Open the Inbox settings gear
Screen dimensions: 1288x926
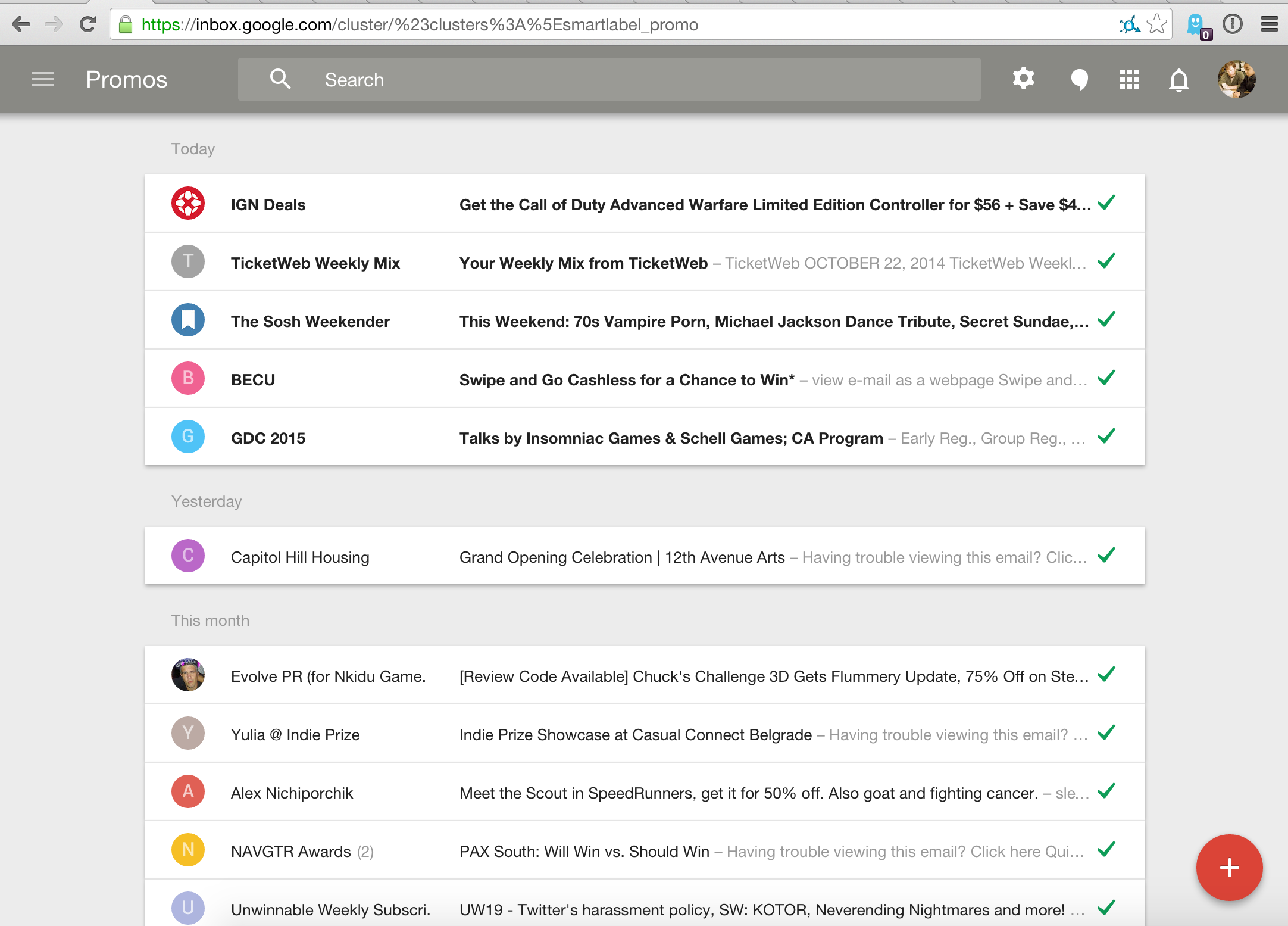(1023, 79)
